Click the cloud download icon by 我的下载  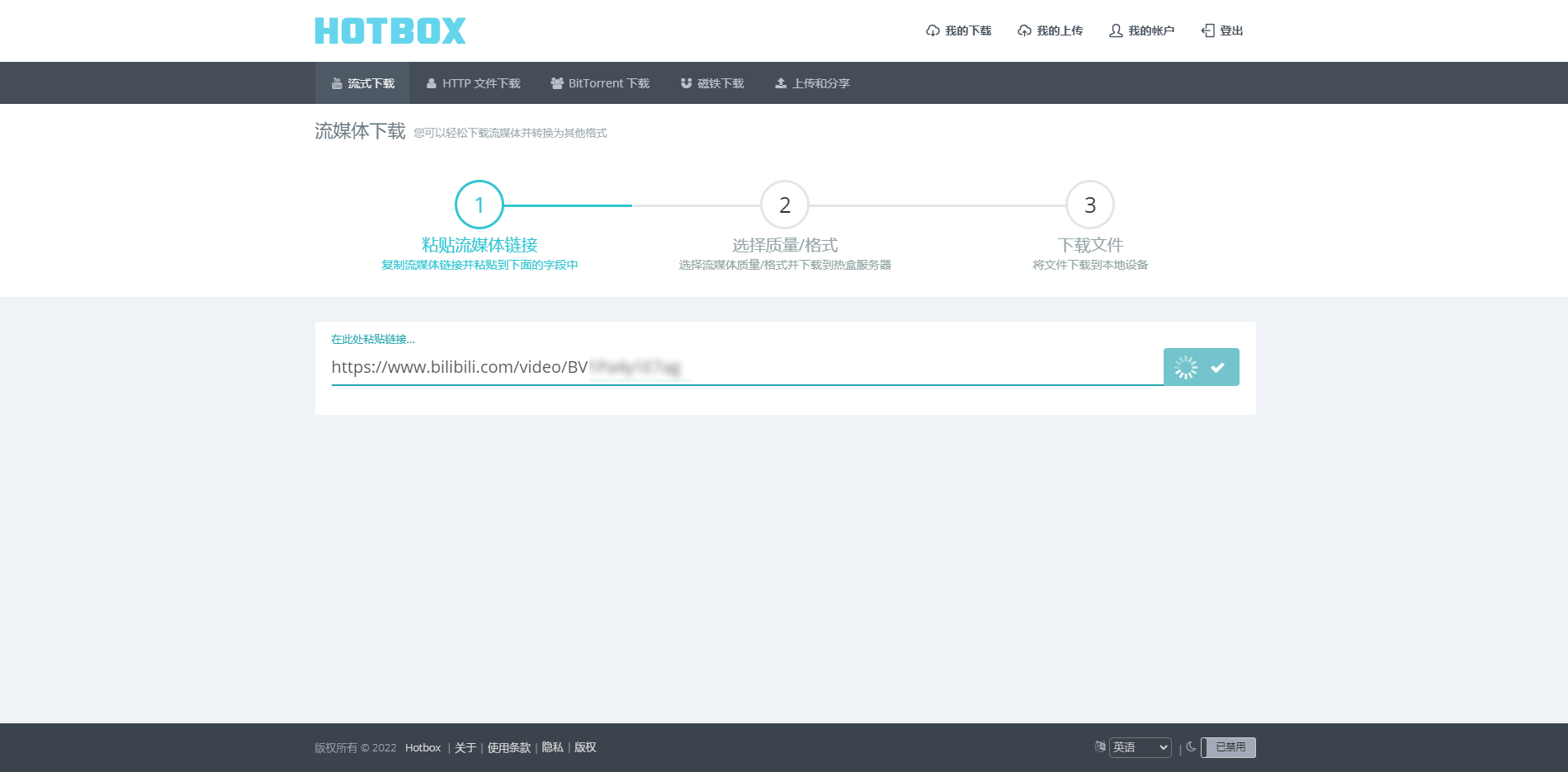[931, 30]
